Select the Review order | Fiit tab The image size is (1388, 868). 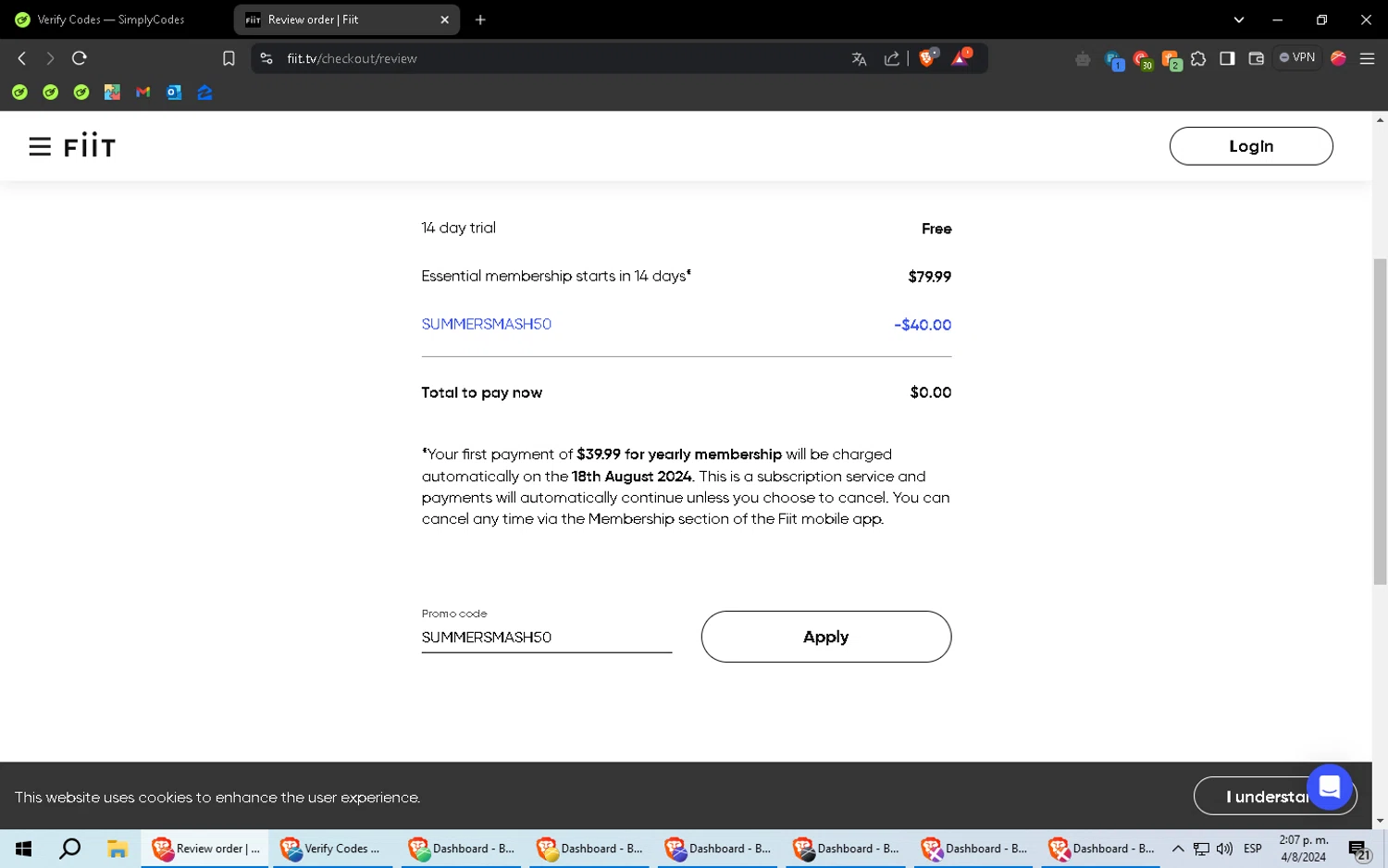pyautogui.click(x=313, y=19)
